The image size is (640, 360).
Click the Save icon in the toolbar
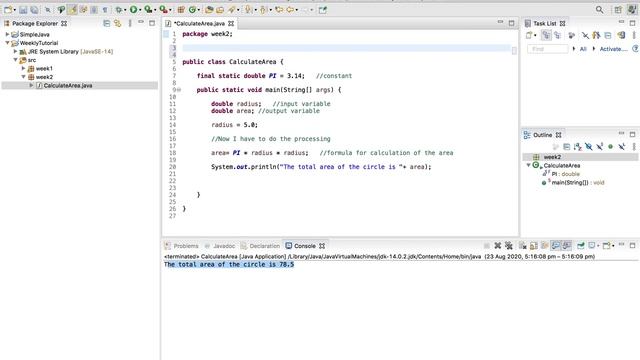23,10
